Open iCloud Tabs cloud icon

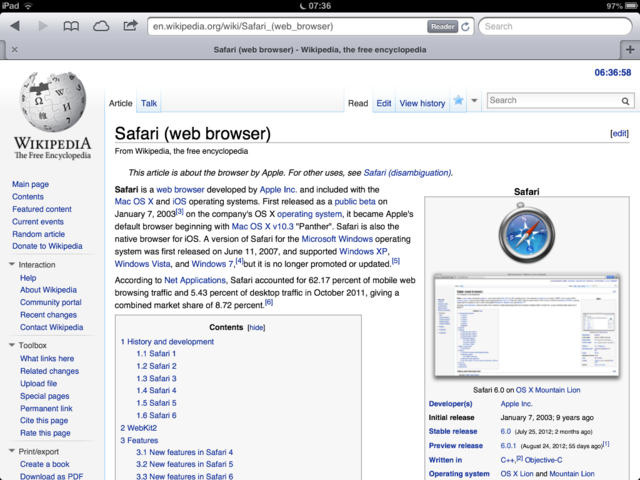(x=101, y=27)
